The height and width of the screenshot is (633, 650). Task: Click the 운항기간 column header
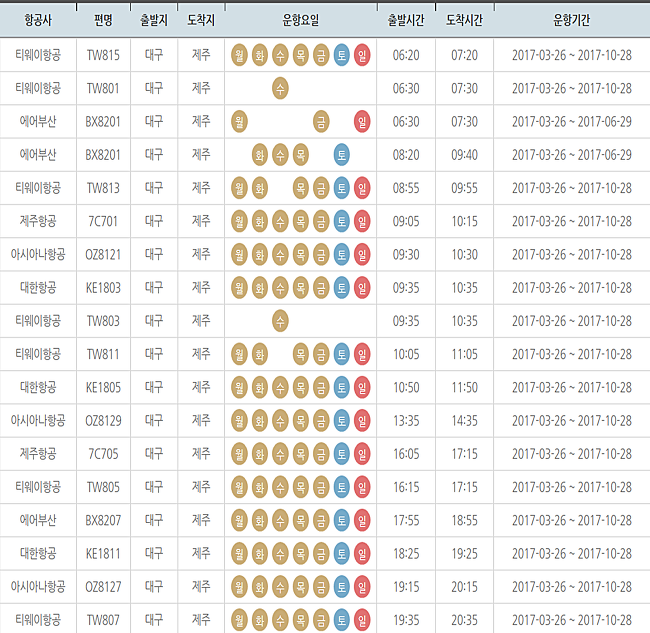click(572, 20)
